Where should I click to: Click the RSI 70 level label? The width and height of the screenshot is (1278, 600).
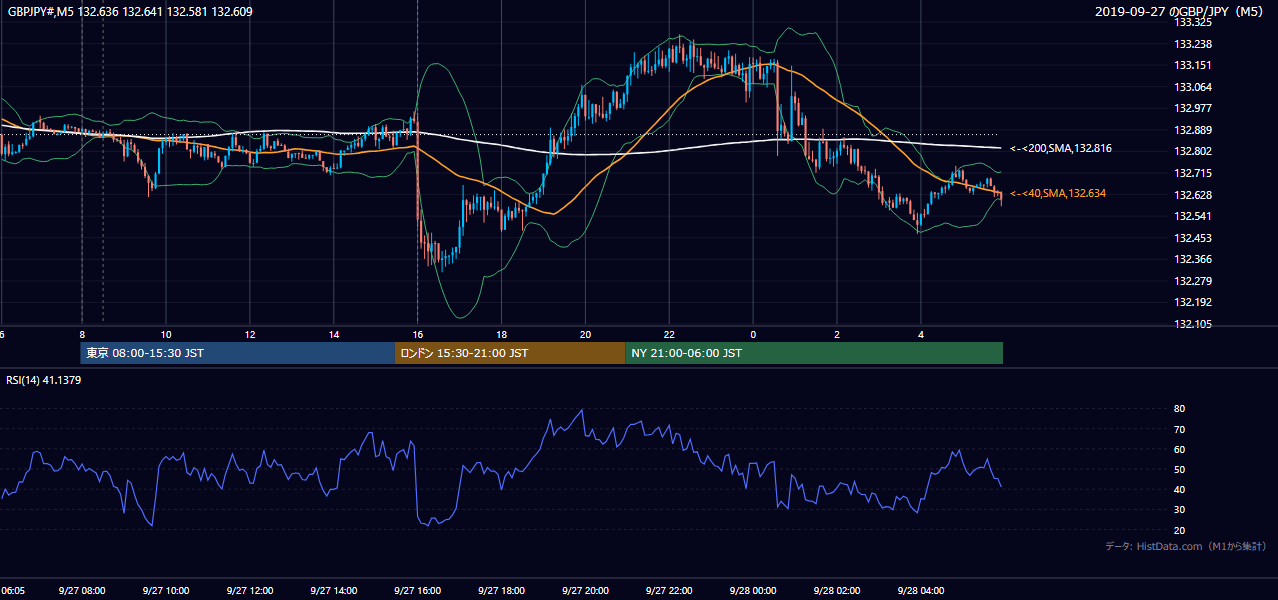tap(1179, 429)
